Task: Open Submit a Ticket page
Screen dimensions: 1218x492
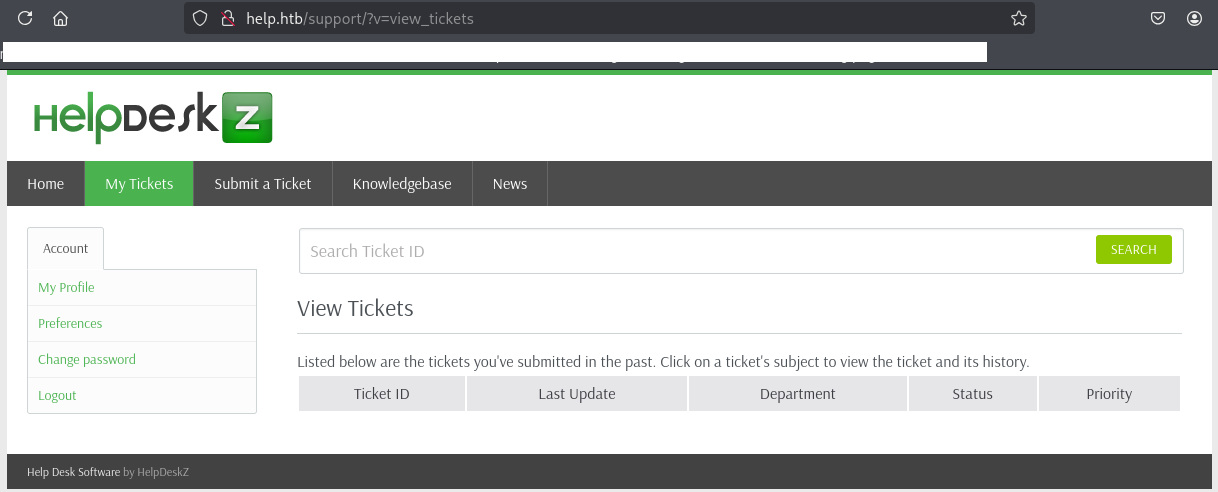Action: pyautogui.click(x=263, y=184)
